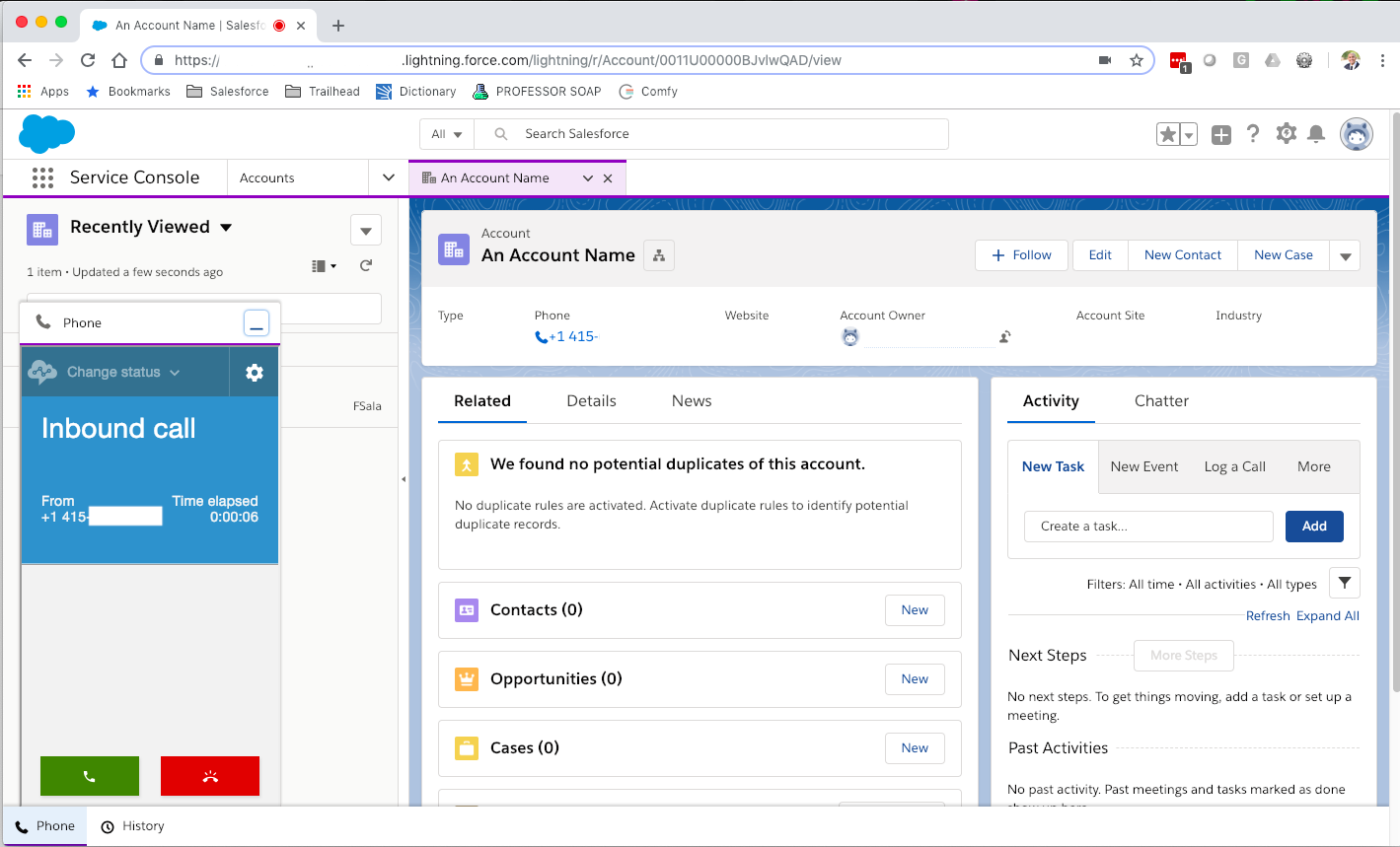The width and height of the screenshot is (1400, 847).
Task: Reload the browser page
Action: pyautogui.click(x=88, y=60)
